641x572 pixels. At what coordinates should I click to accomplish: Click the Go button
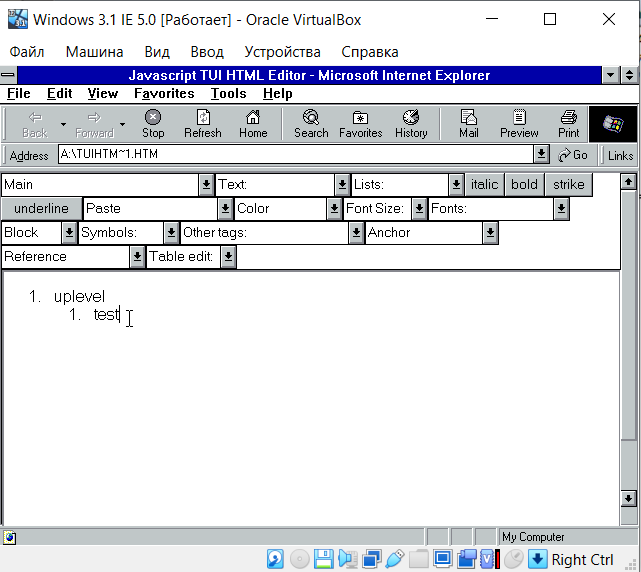[x=573, y=155]
